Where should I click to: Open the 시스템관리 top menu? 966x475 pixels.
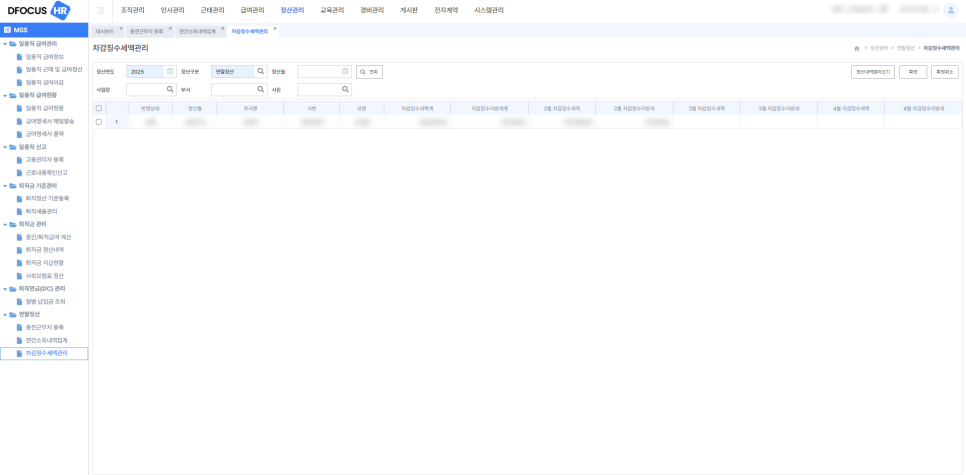(x=489, y=10)
